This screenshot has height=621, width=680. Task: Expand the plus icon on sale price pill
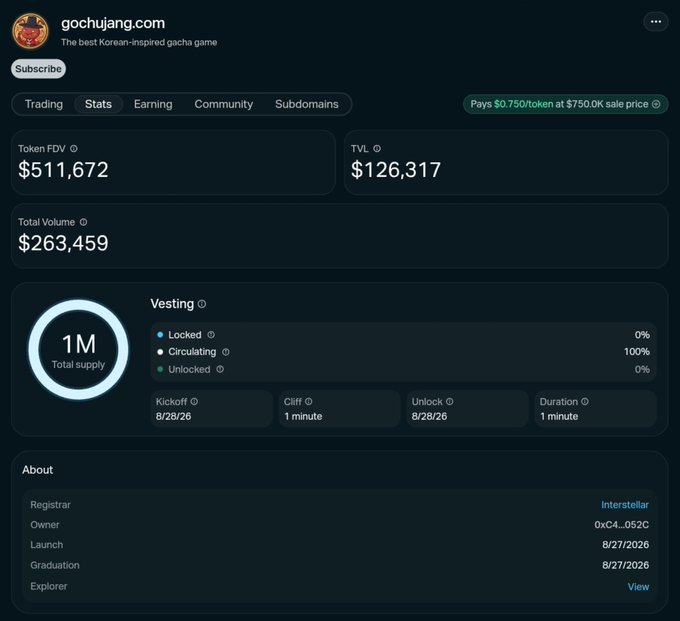click(656, 104)
